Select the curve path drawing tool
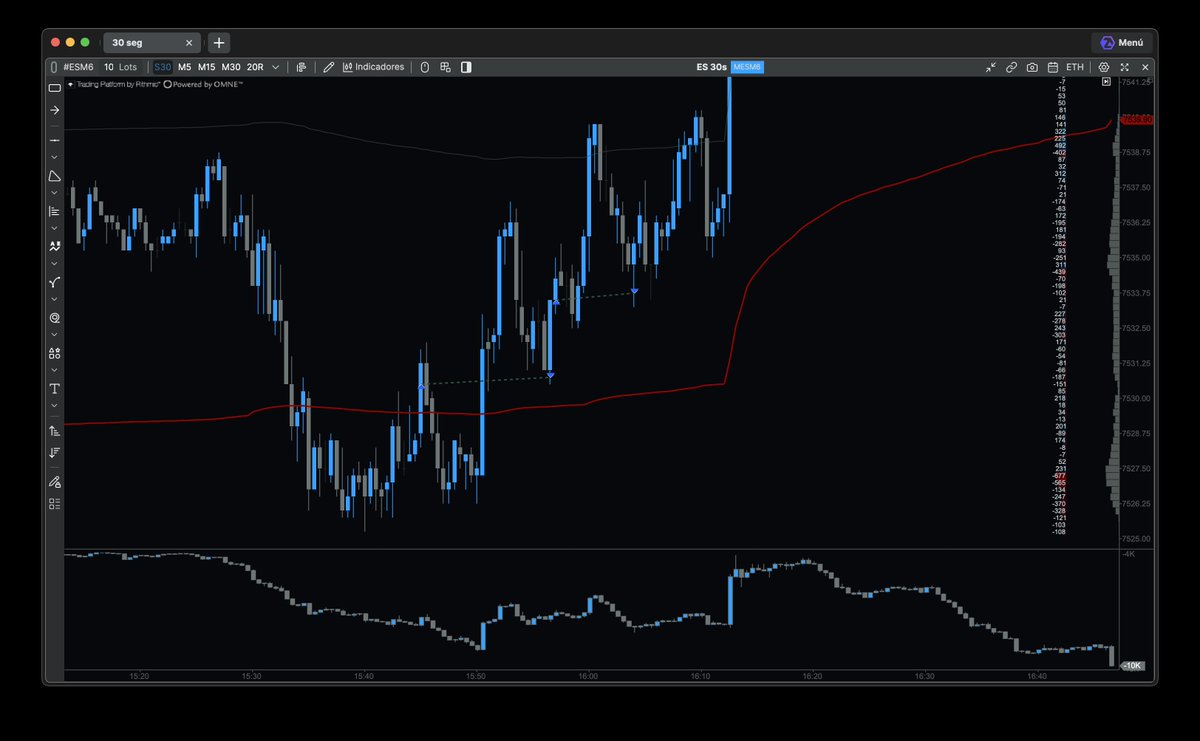 point(54,282)
